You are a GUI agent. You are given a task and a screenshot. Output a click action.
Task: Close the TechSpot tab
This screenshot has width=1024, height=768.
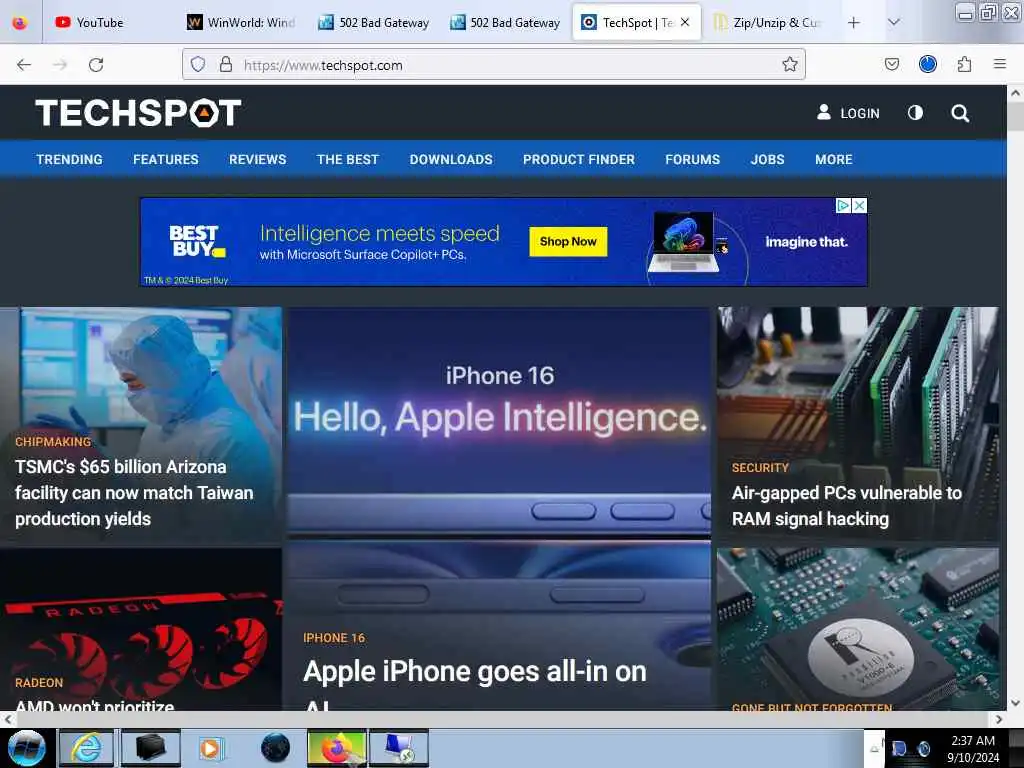click(685, 22)
